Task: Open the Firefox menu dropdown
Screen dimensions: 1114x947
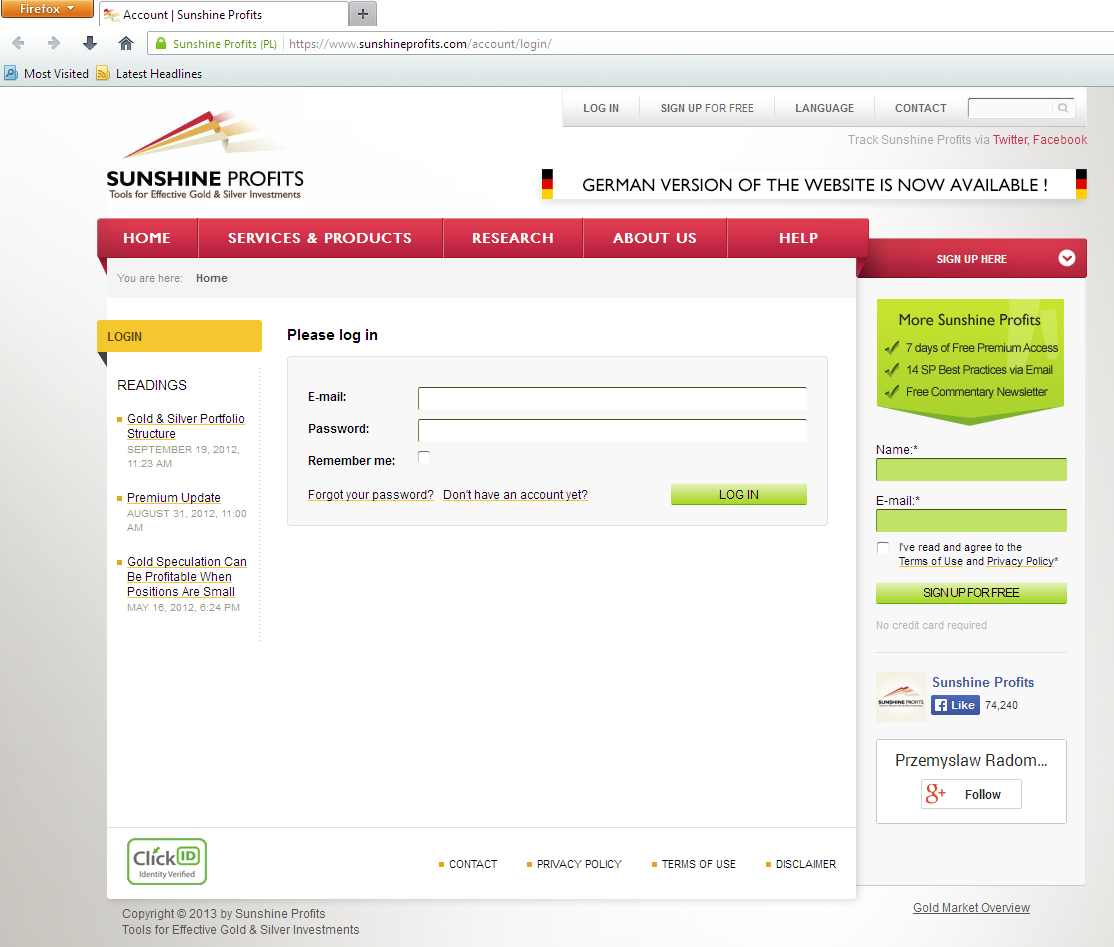Action: pyautogui.click(x=47, y=9)
